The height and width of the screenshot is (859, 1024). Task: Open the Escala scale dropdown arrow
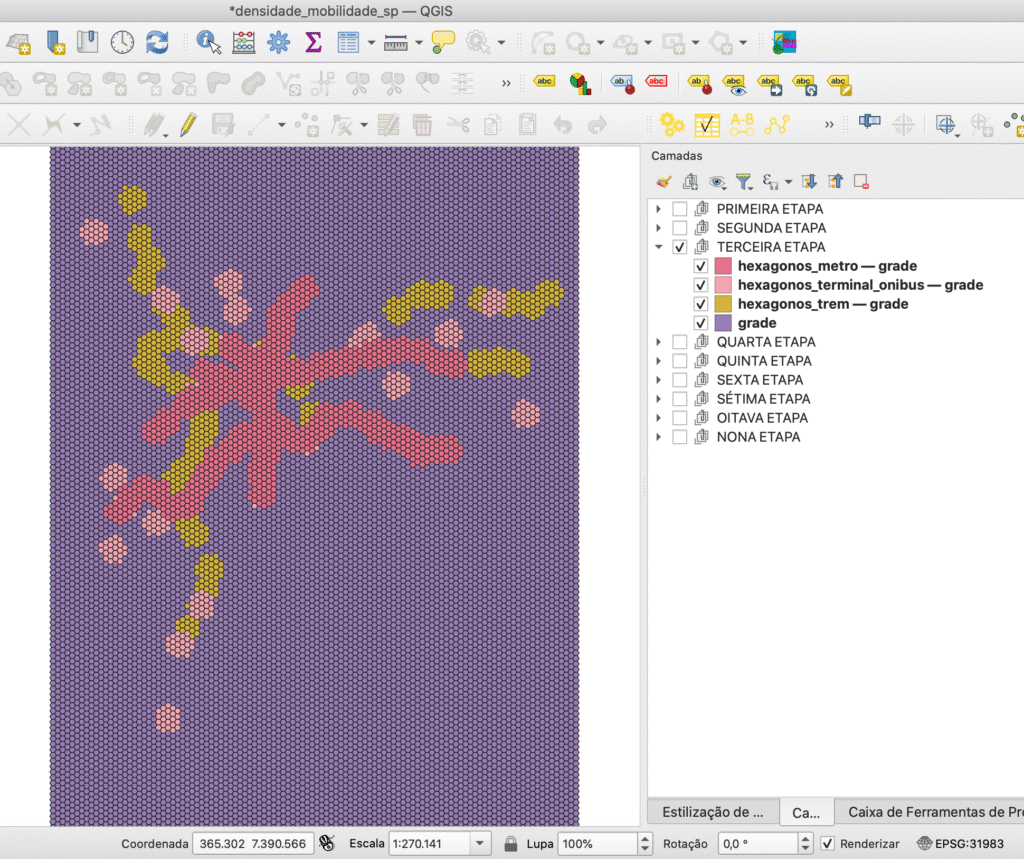click(480, 843)
